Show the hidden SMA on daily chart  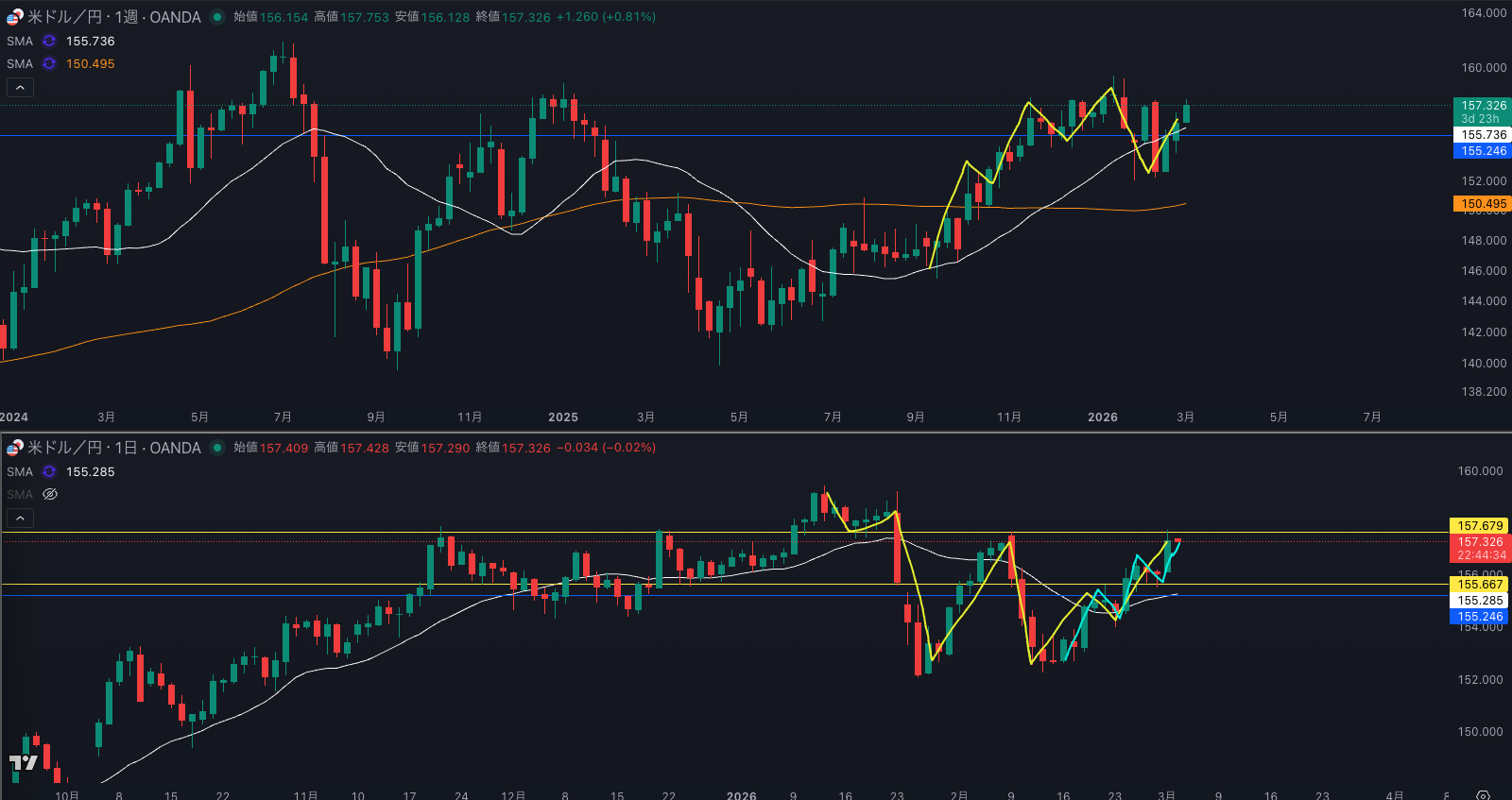click(x=50, y=495)
